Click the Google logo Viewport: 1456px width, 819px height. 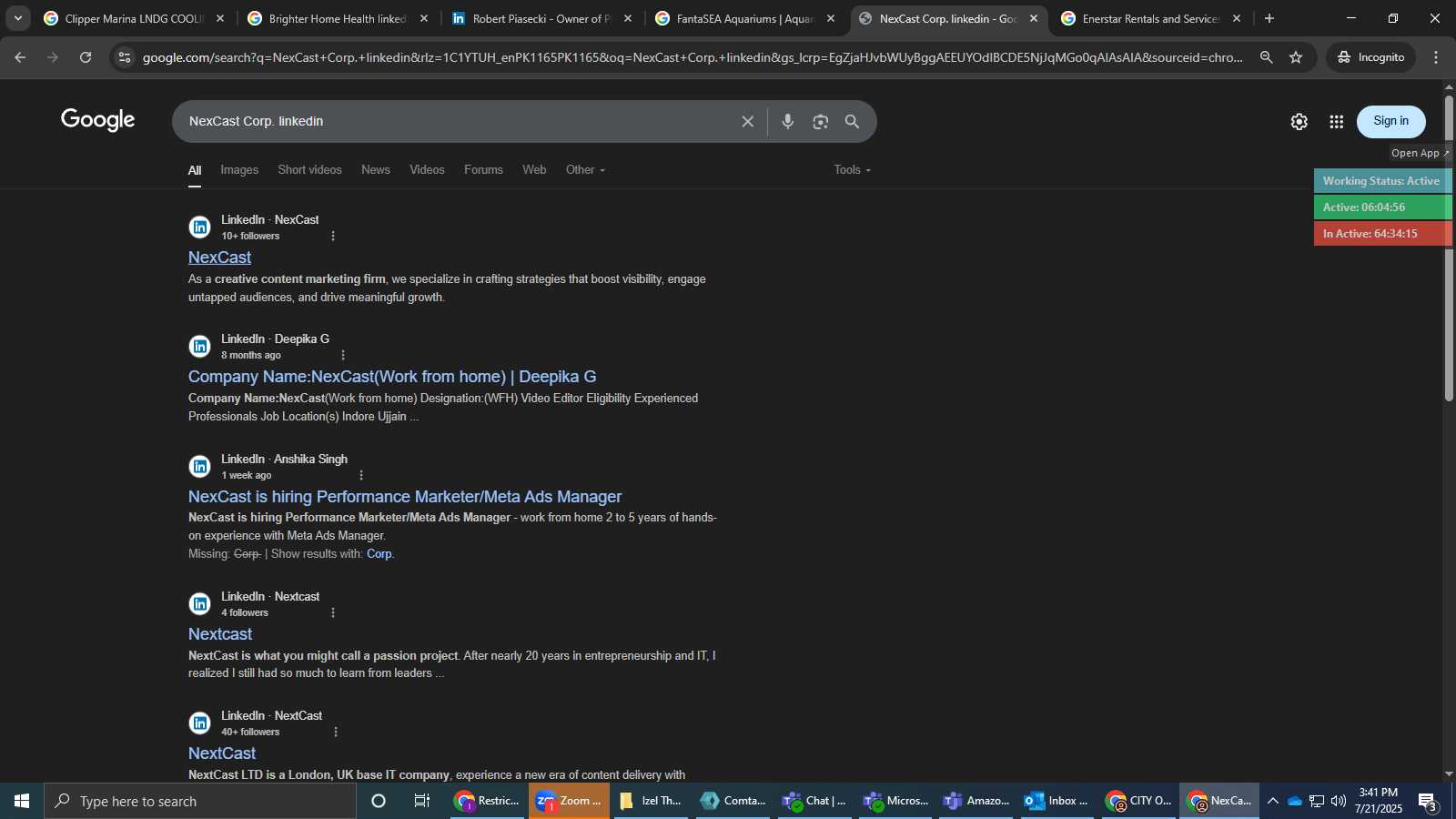[x=98, y=120]
